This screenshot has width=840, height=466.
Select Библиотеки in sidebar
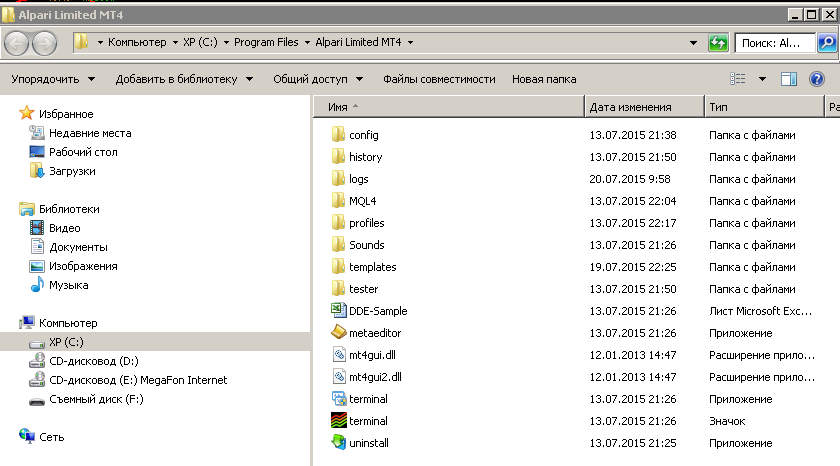69,209
